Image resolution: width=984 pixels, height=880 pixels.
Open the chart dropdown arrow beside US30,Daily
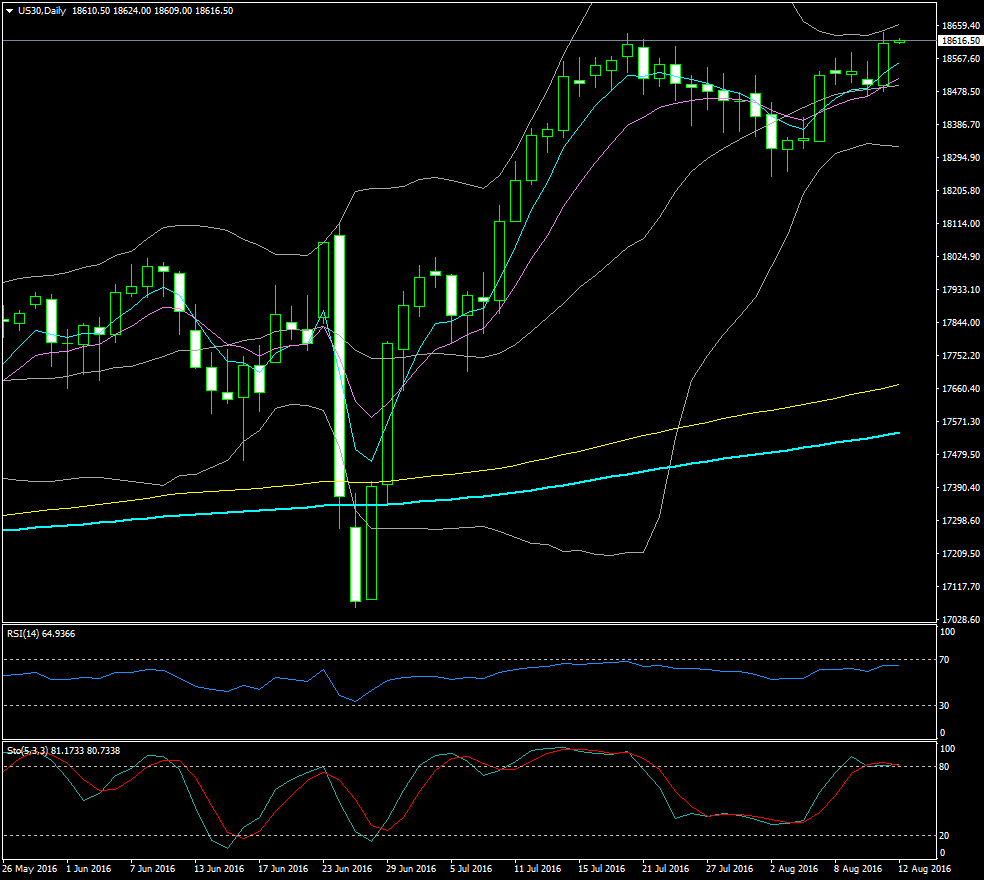click(x=9, y=11)
